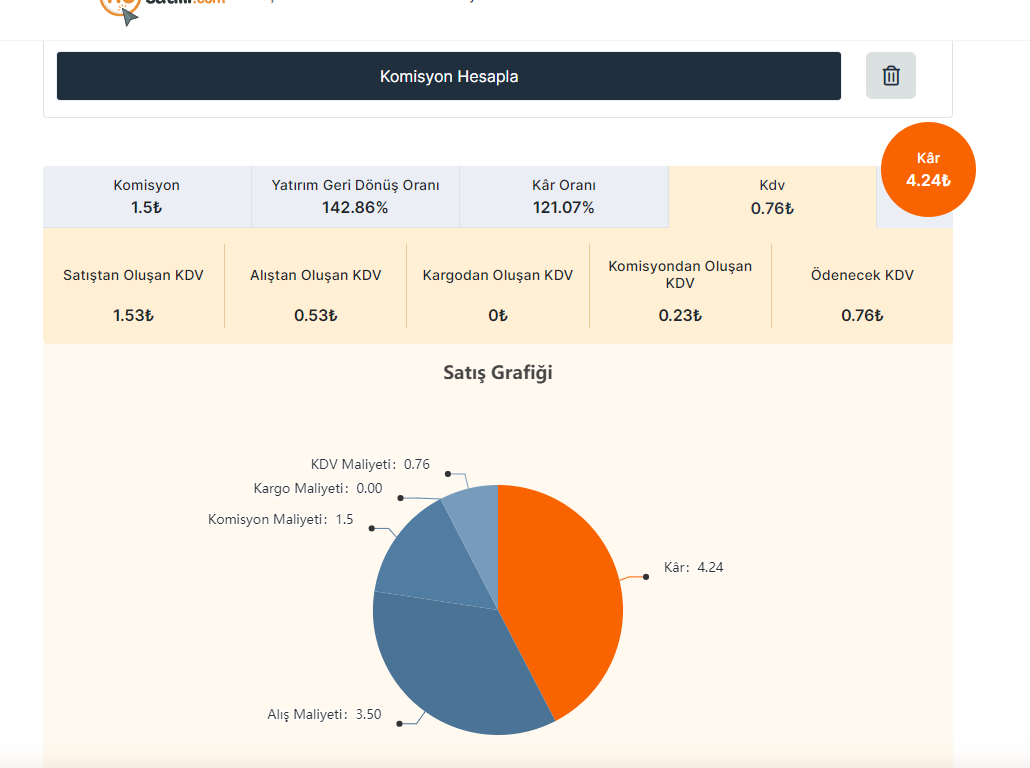Select the Kdv 0.76₺ tab

pyautogui.click(x=772, y=197)
